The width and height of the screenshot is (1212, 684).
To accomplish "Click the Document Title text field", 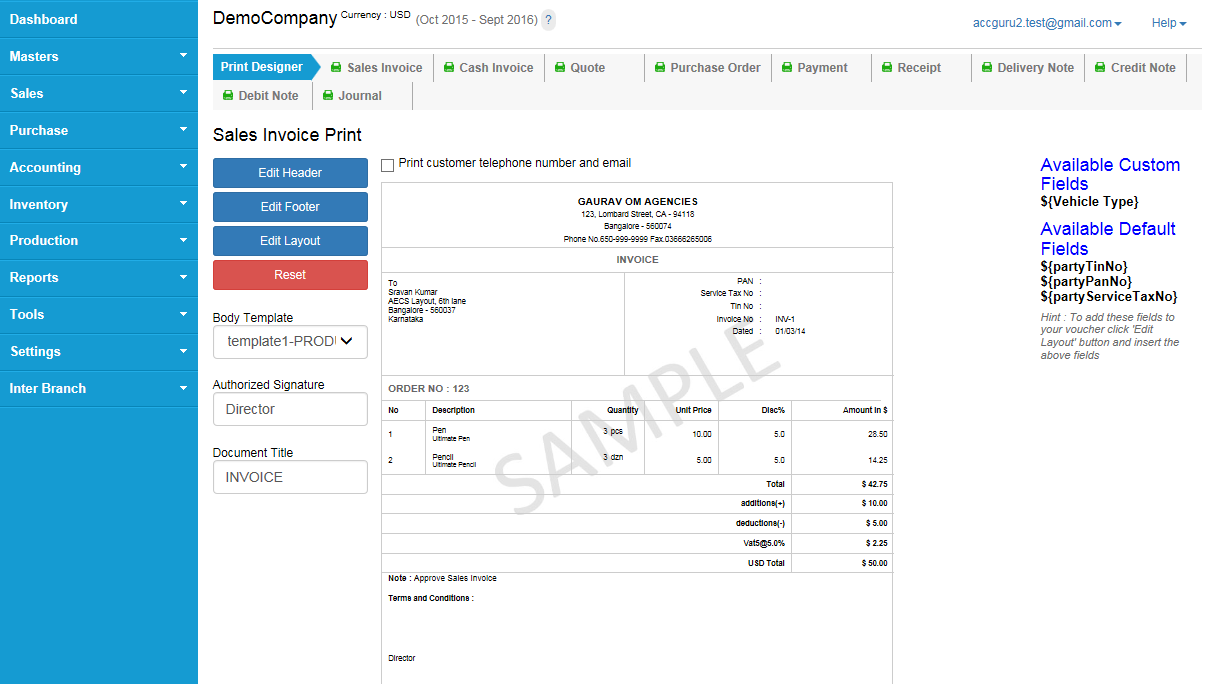I will tap(290, 477).
